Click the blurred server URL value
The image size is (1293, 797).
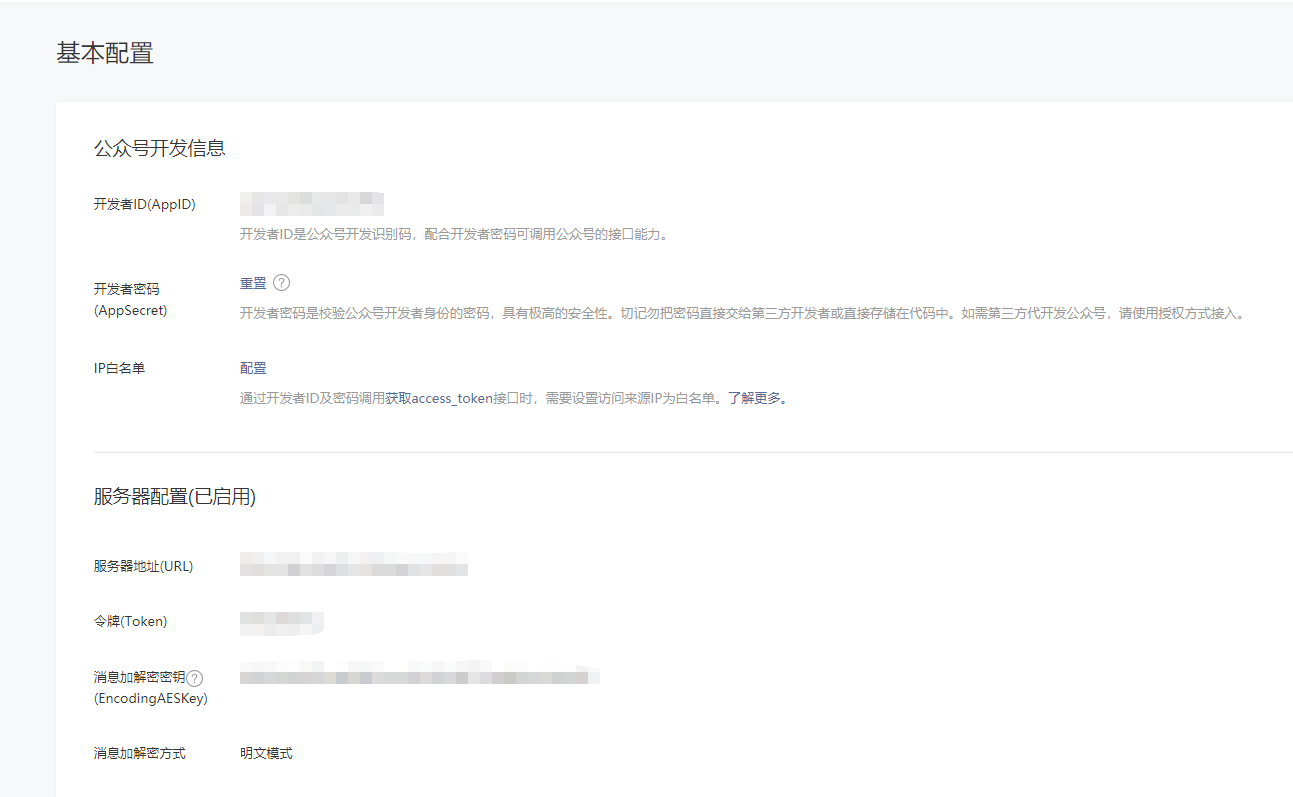[354, 565]
